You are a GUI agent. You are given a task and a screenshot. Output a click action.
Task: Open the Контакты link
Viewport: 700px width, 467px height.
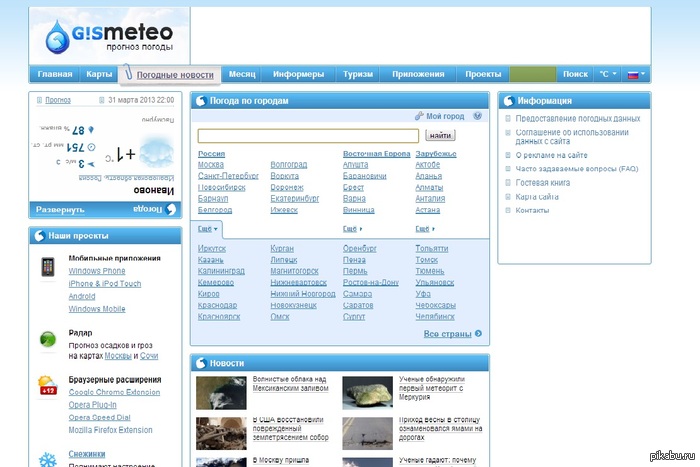click(532, 210)
